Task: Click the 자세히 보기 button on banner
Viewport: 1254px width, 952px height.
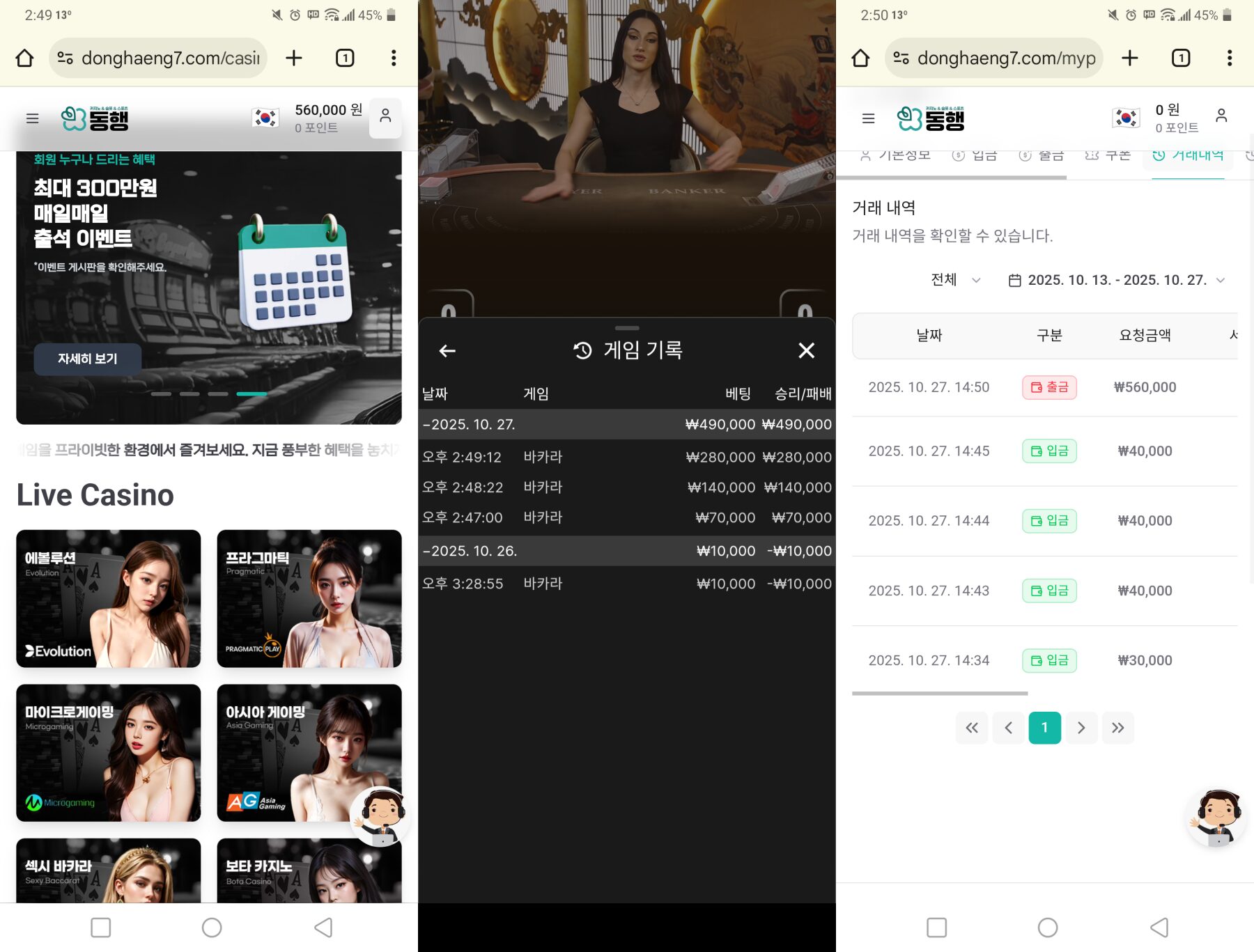Action: (88, 359)
